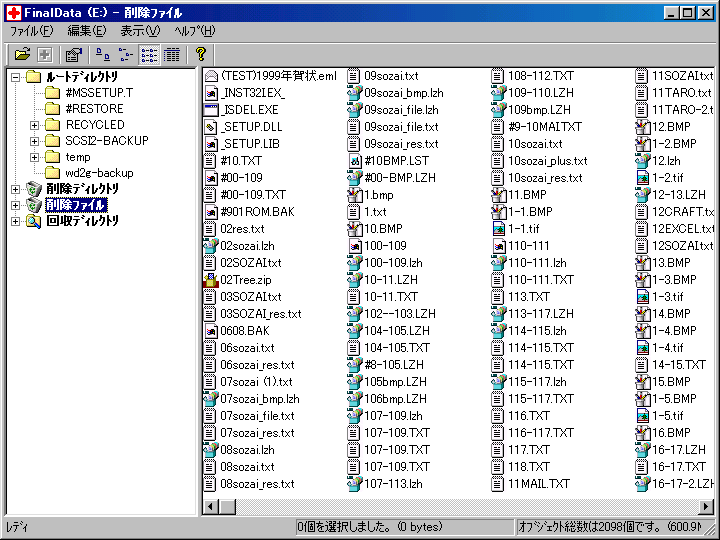720x540 pixels.
Task: Select file #00-109.TXT
Action: (253, 195)
